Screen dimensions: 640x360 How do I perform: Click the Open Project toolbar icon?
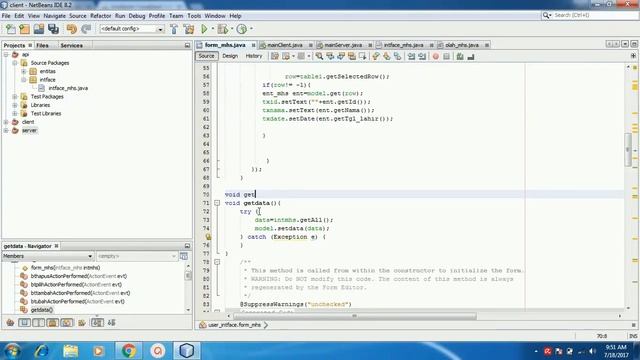[x=39, y=29]
